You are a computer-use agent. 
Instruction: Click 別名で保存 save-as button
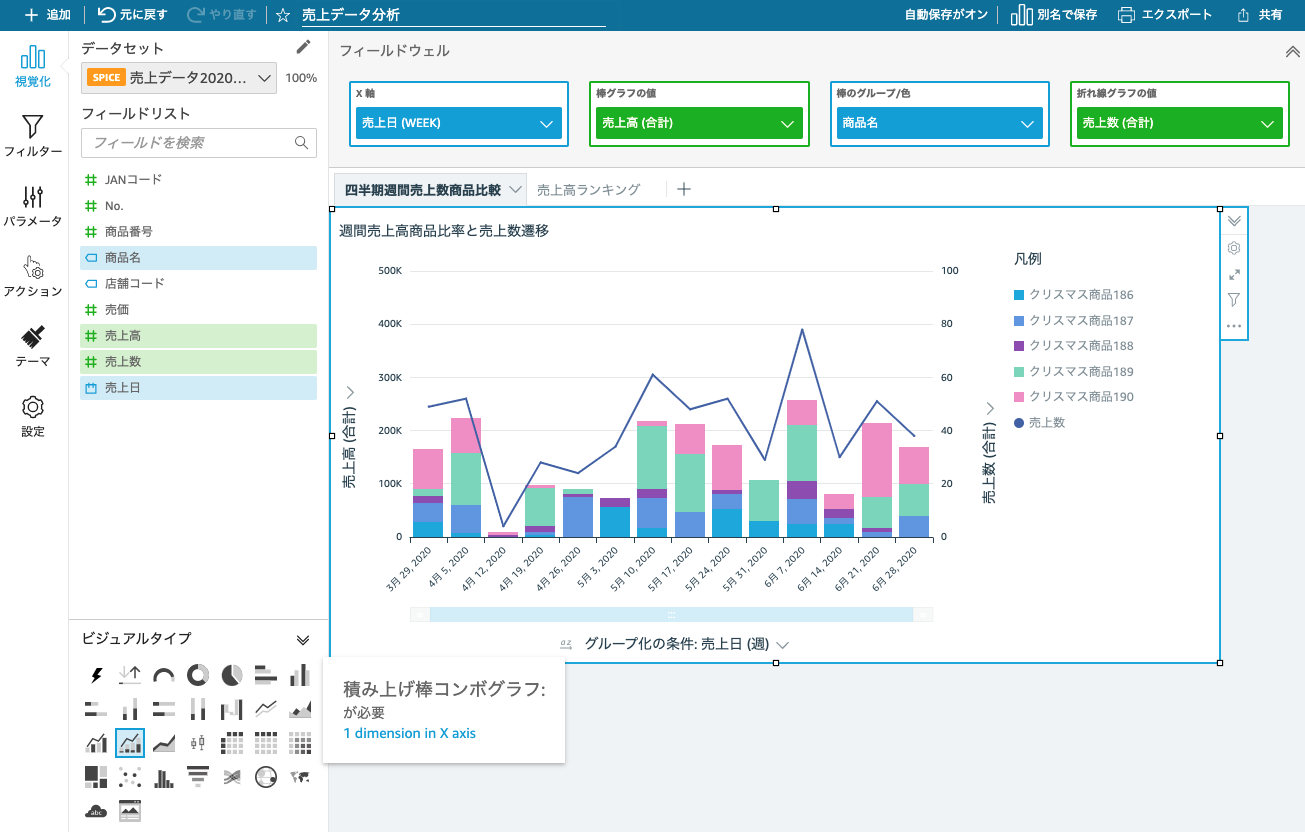(1054, 15)
